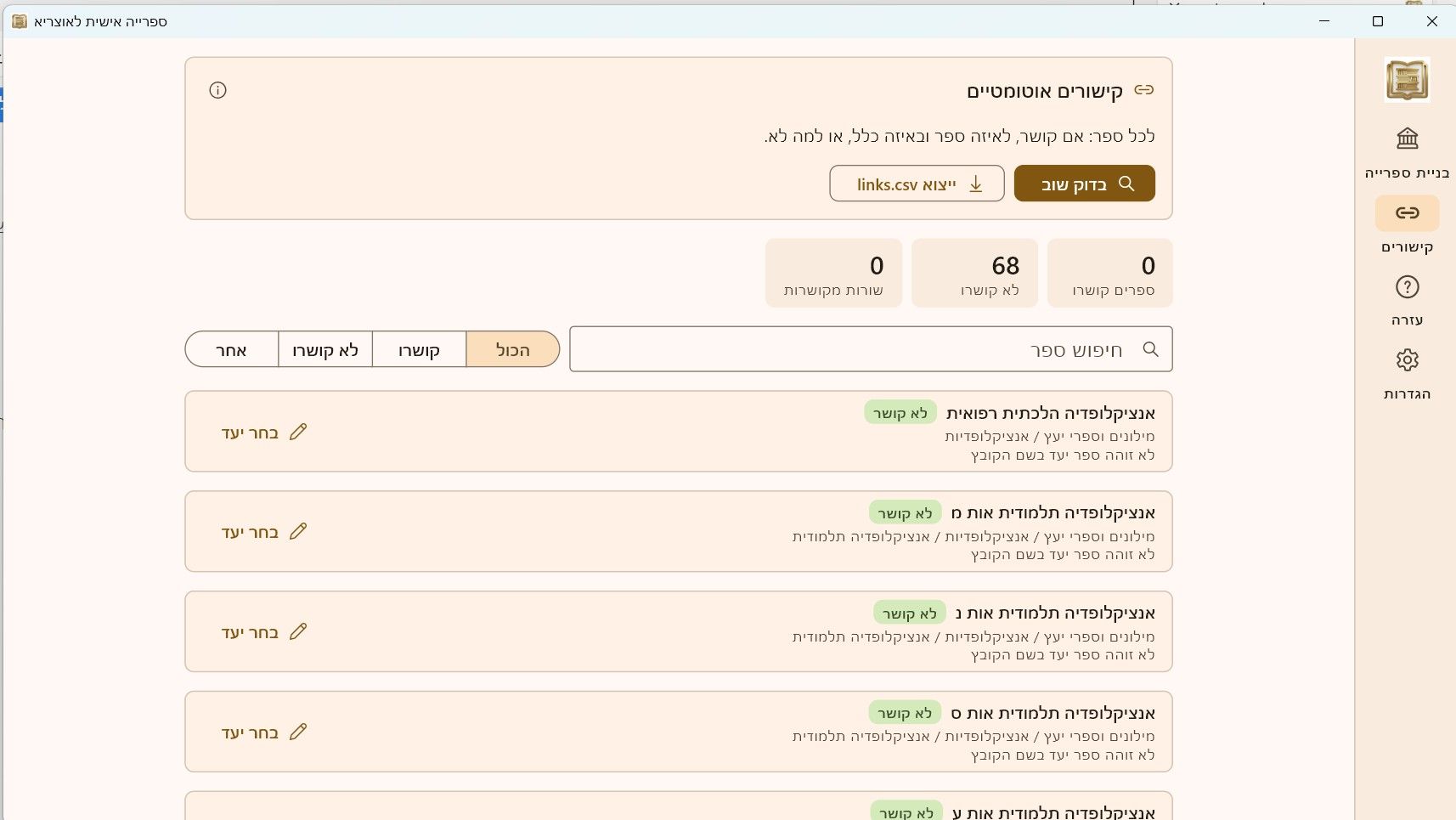Viewport: 1456px width, 820px height.
Task: Click the מילונים וספרי יעץ / אנציקלופדיות path text
Action: coord(1050,436)
